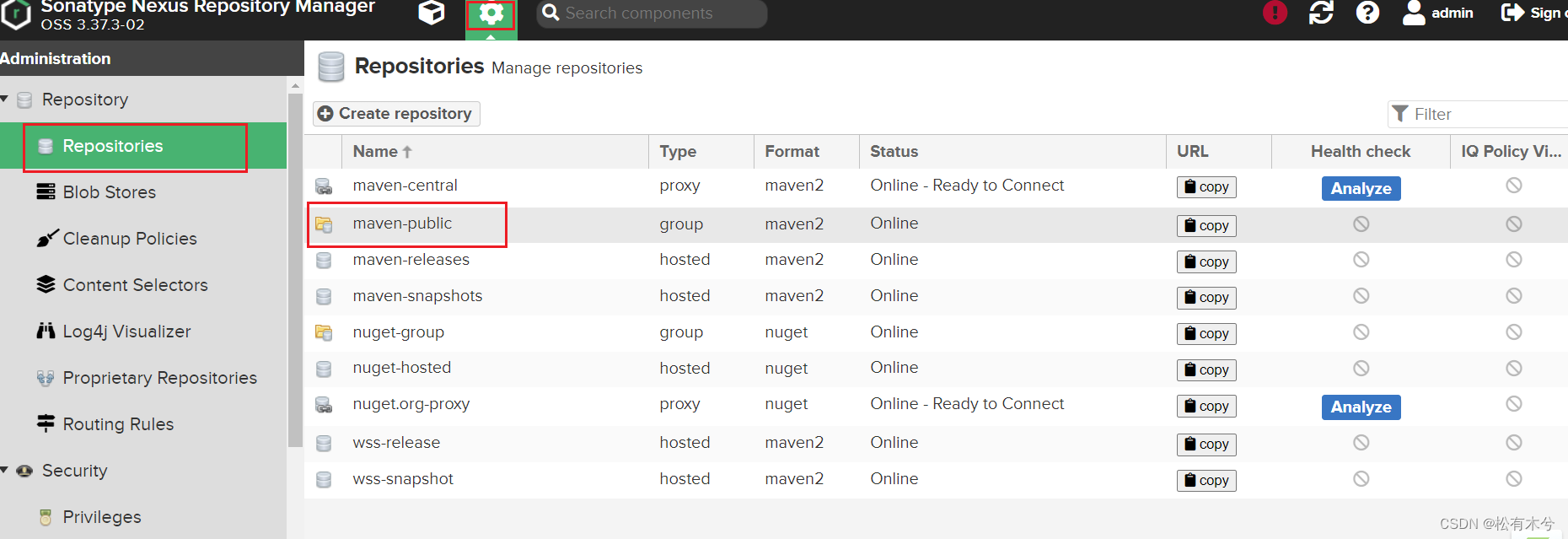Sort by the Status column header

(x=1012, y=152)
